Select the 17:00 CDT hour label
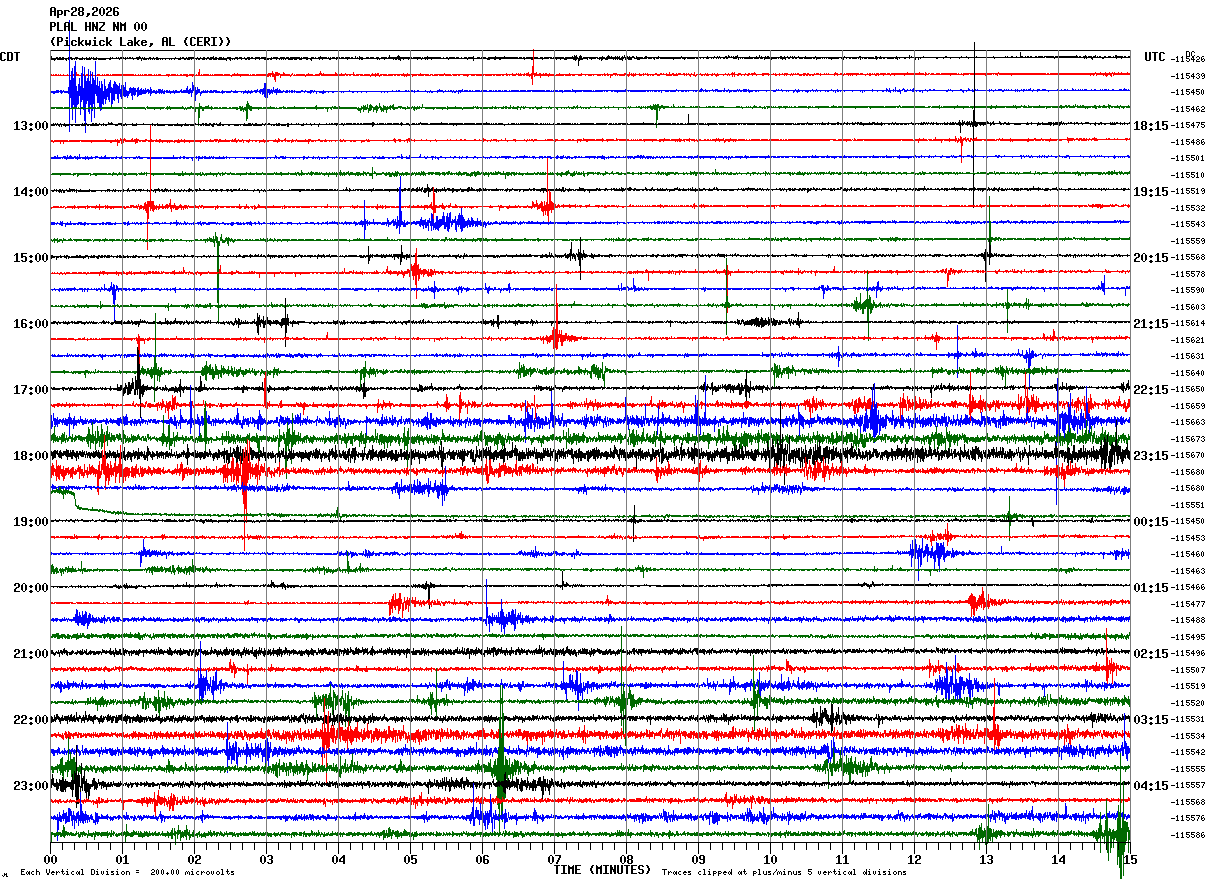The image size is (1210, 886). [31, 389]
